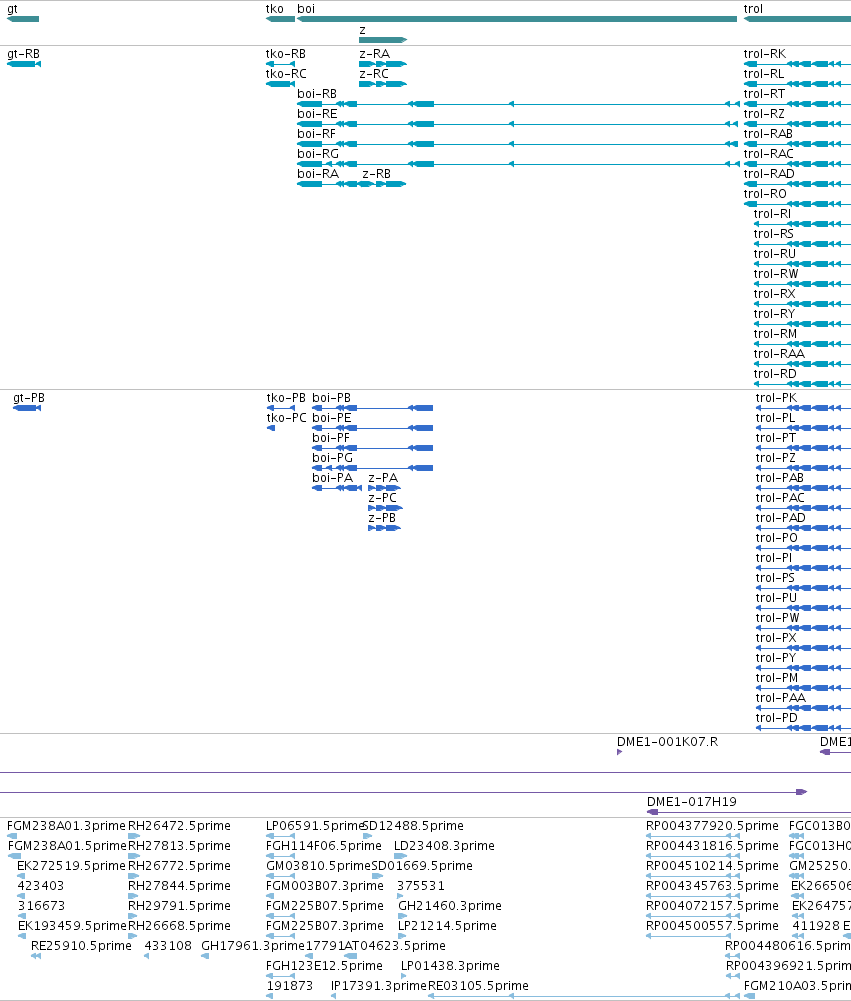The height and width of the screenshot is (1001, 851).
Task: Open transcript label trol-RO
Action: click(765, 193)
